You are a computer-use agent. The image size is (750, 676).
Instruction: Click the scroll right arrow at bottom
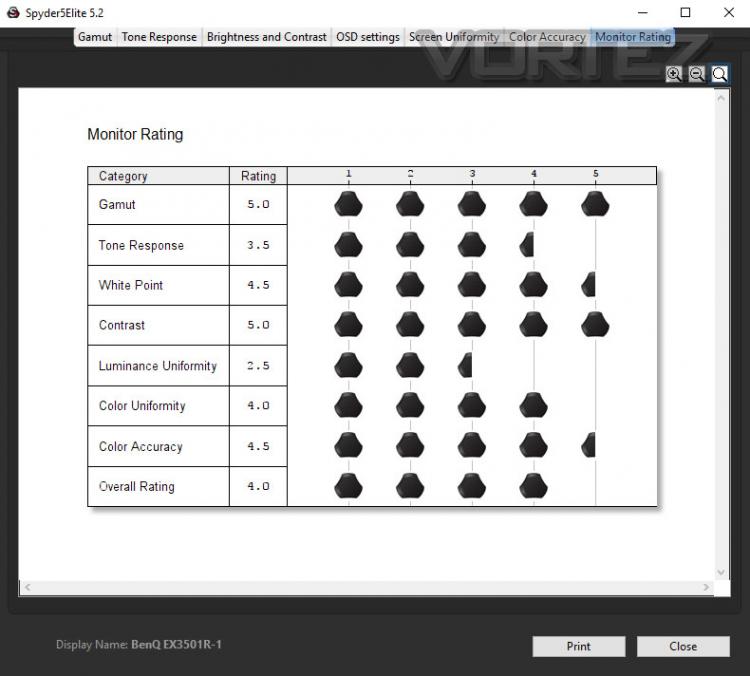[x=706, y=587]
